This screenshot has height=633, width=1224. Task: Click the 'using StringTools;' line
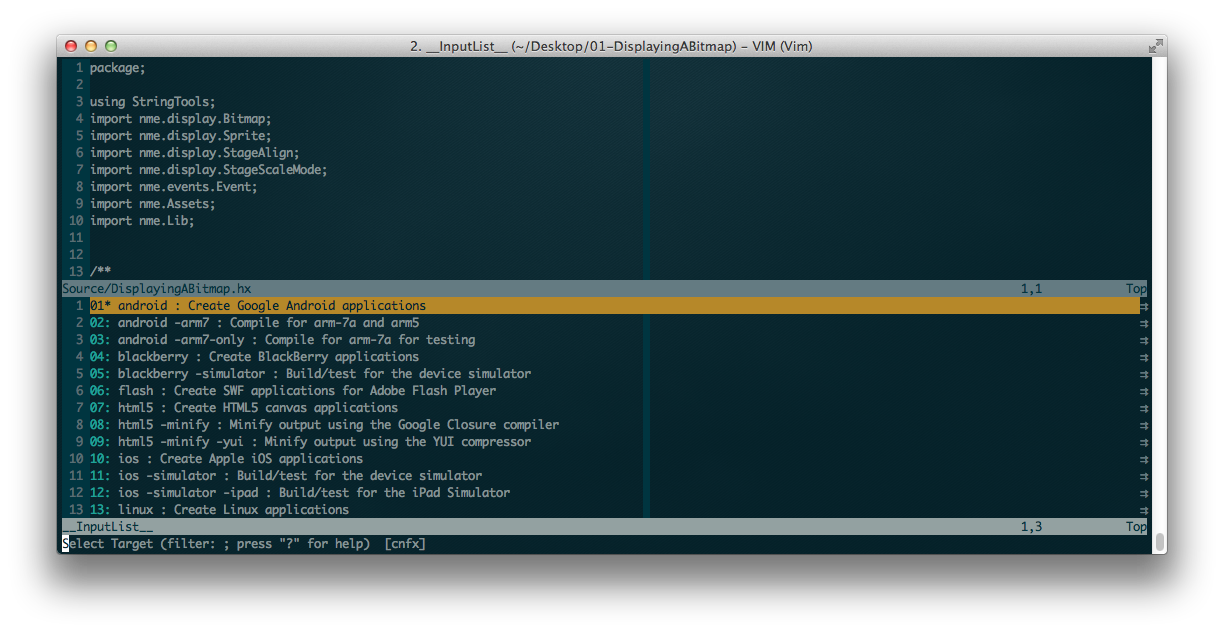coord(153,102)
